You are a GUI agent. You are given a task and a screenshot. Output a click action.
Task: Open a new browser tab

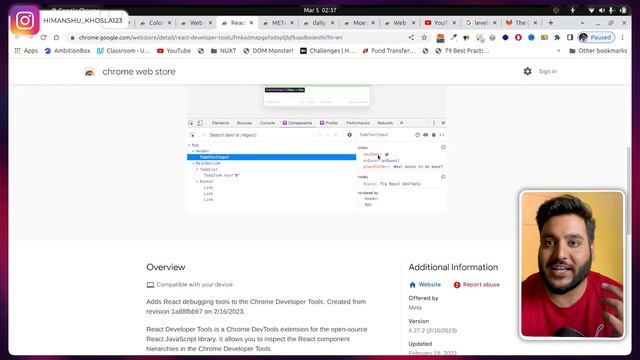pos(551,23)
